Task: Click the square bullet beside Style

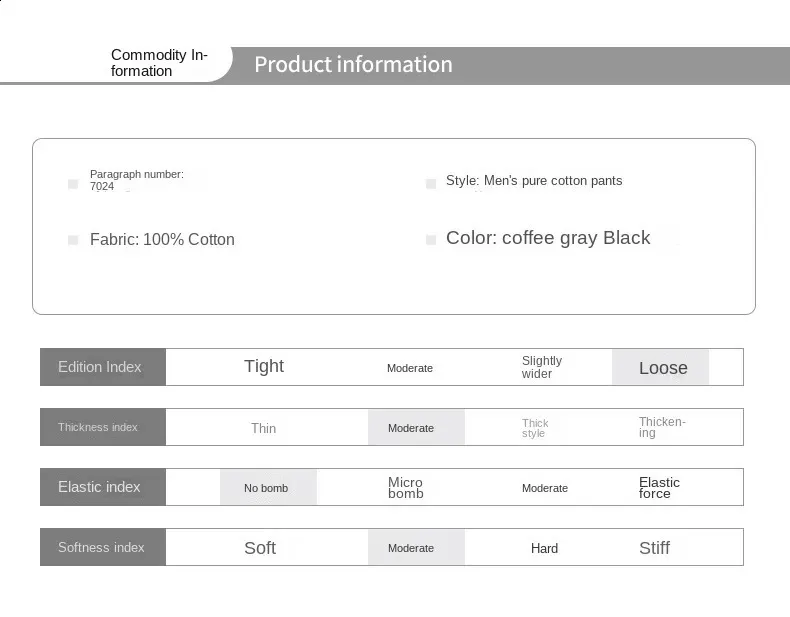Action: click(431, 183)
